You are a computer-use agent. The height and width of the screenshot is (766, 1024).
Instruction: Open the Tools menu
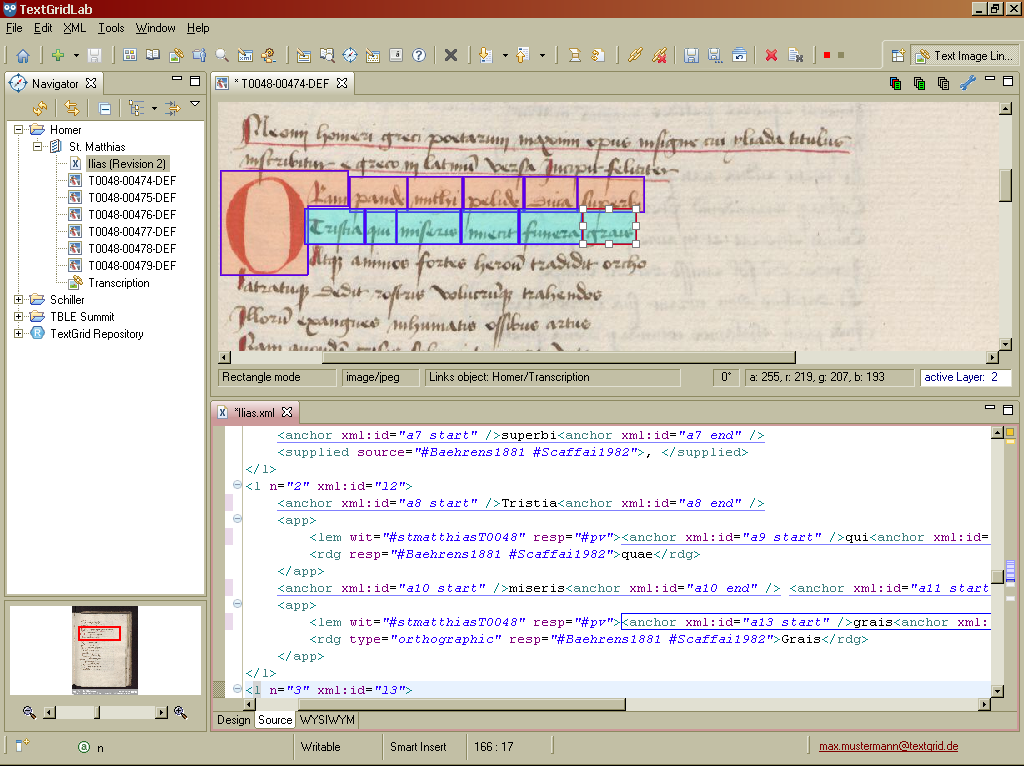[111, 28]
